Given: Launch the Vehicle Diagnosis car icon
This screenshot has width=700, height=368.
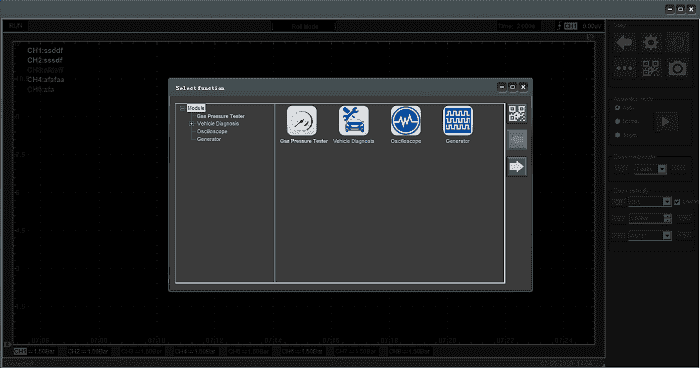Looking at the screenshot, I should (354, 121).
